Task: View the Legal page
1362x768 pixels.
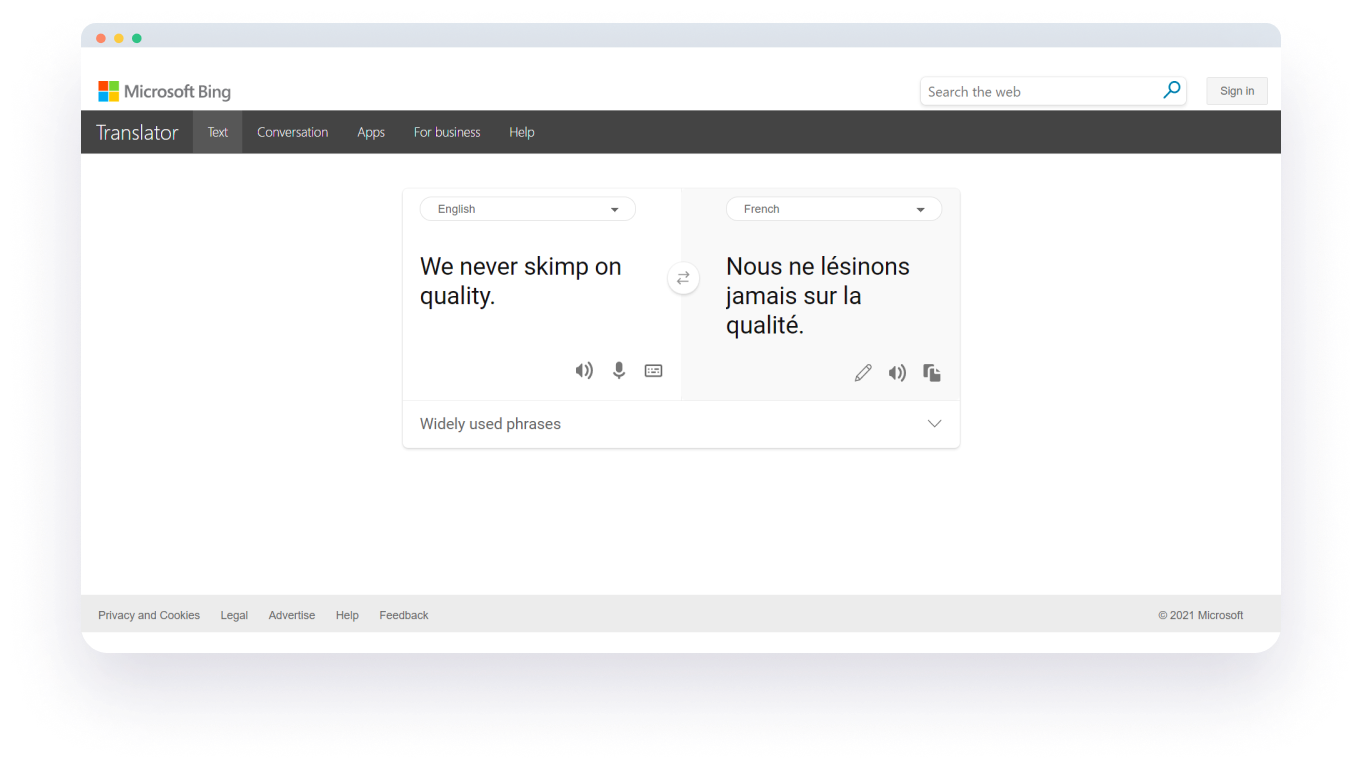Action: click(234, 615)
